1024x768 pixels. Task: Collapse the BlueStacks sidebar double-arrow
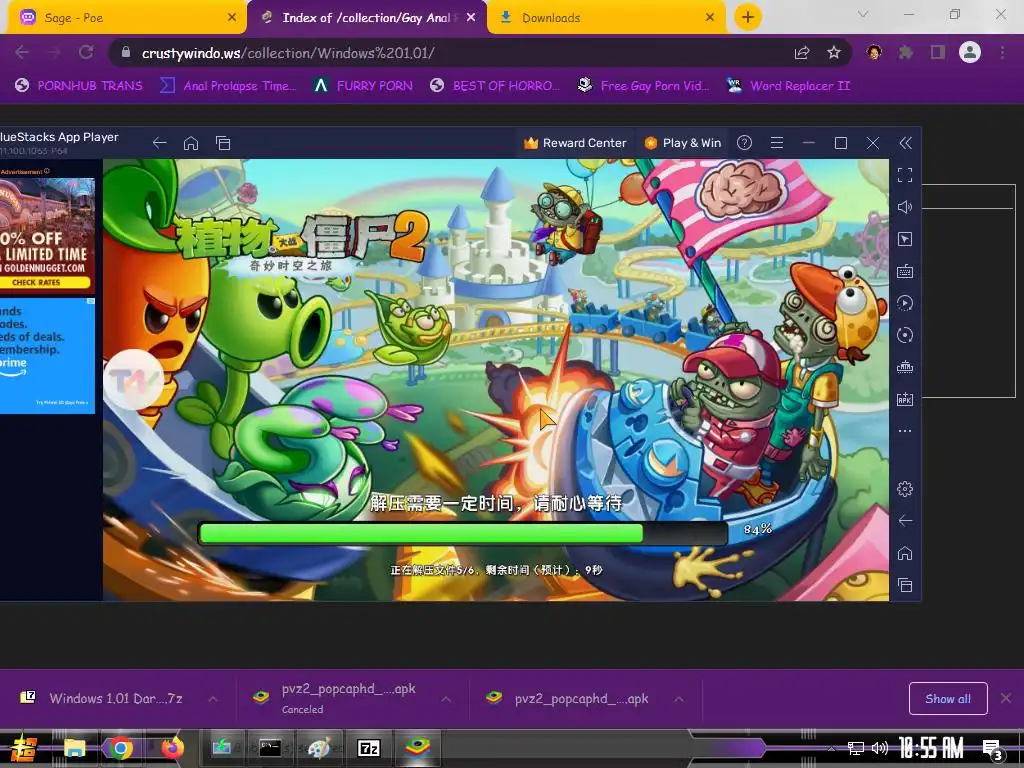click(905, 143)
